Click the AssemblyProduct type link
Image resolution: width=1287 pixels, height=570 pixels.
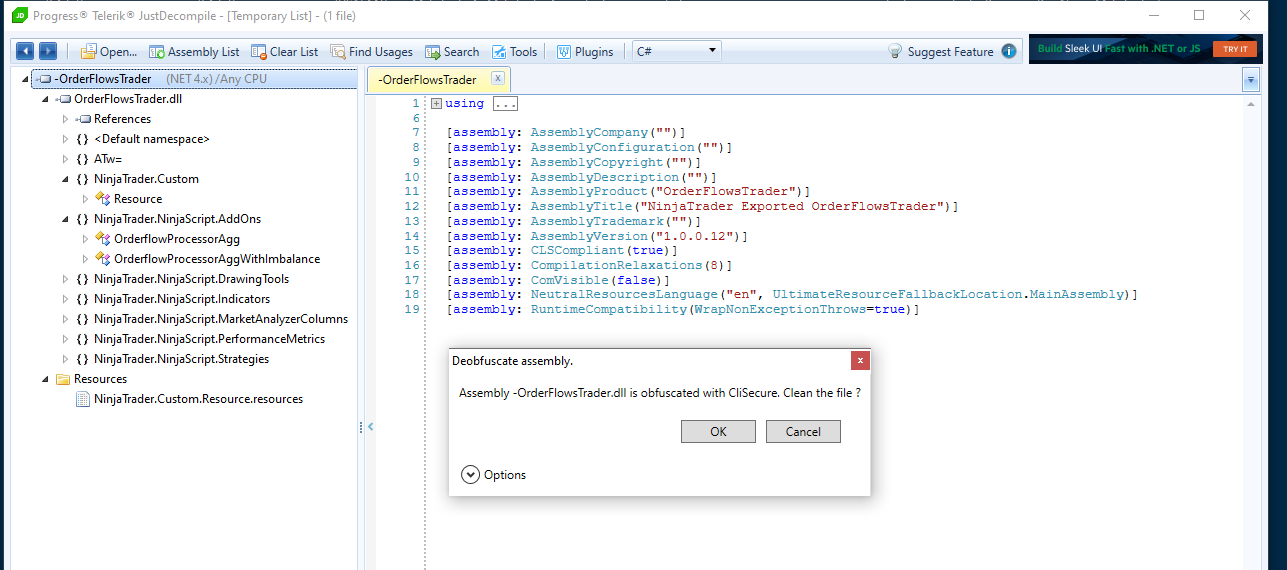(x=591, y=191)
